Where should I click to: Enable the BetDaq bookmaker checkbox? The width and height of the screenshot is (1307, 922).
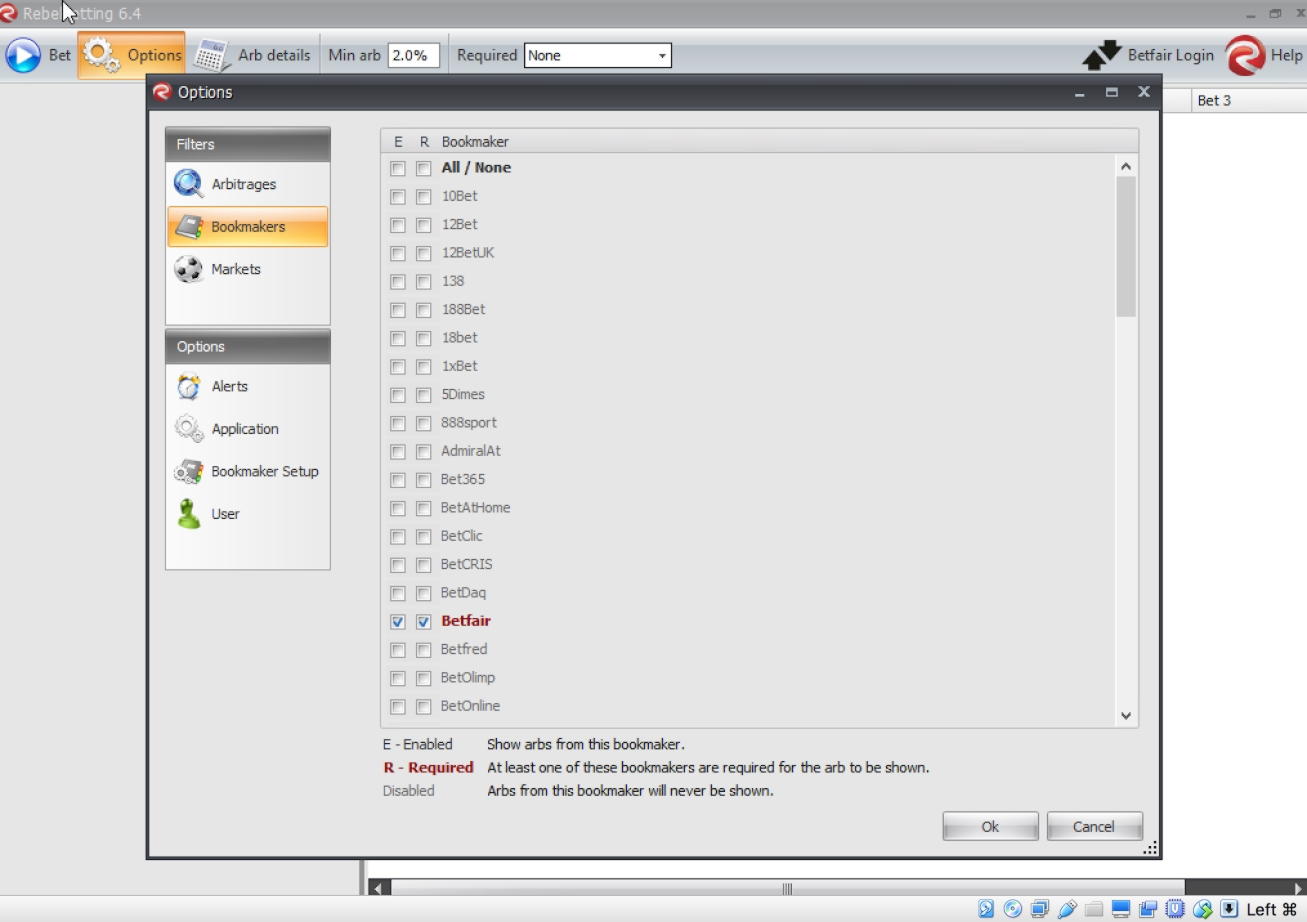pyautogui.click(x=398, y=593)
